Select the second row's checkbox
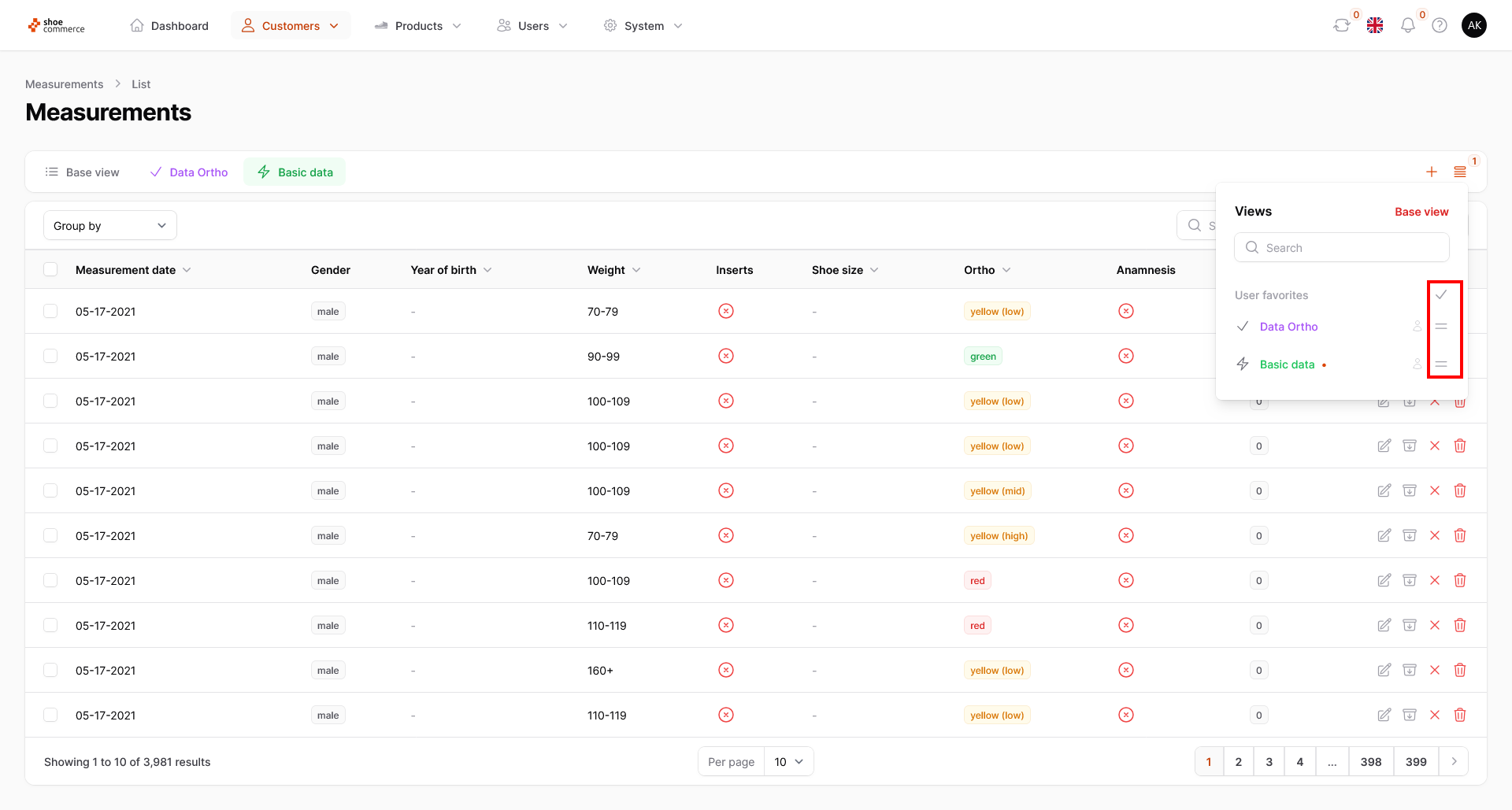1512x810 pixels. pyautogui.click(x=50, y=357)
